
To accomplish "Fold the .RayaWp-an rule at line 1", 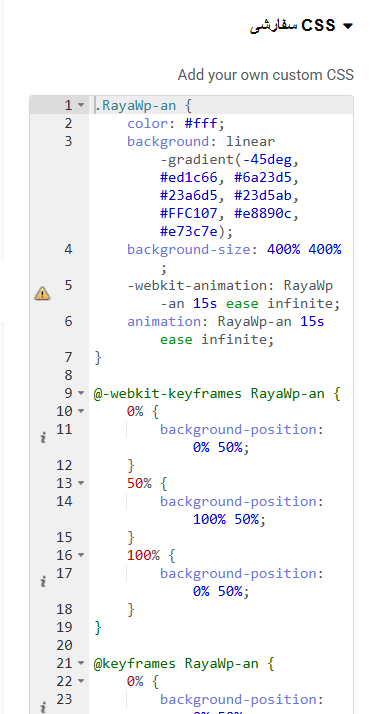I will [81, 106].
